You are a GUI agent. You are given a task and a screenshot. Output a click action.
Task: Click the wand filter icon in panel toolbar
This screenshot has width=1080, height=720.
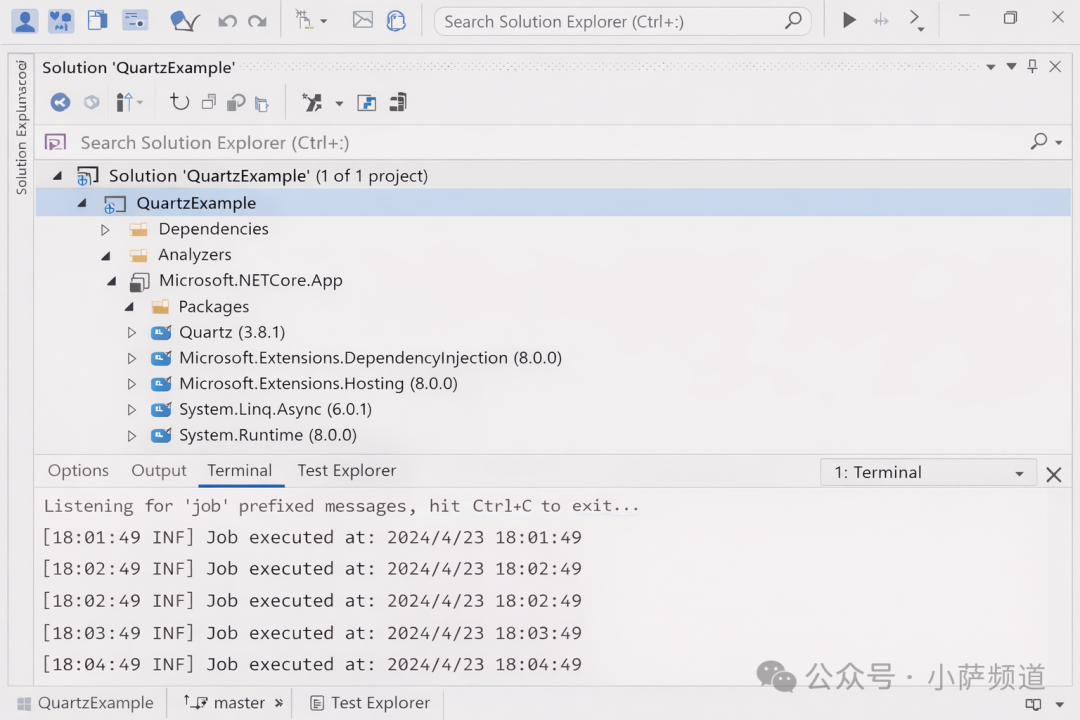point(312,103)
